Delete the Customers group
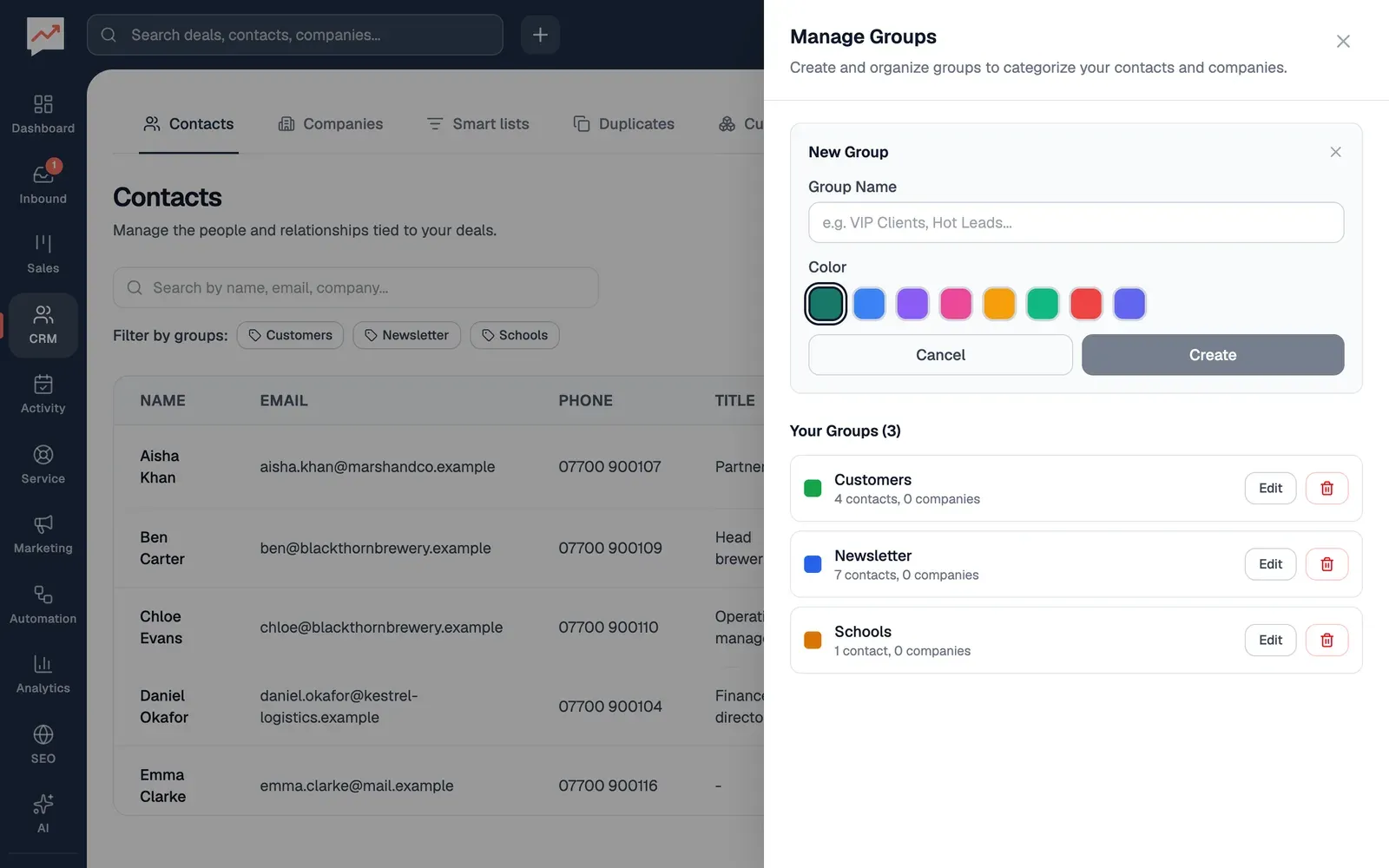This screenshot has height=868, width=1389. [1326, 488]
